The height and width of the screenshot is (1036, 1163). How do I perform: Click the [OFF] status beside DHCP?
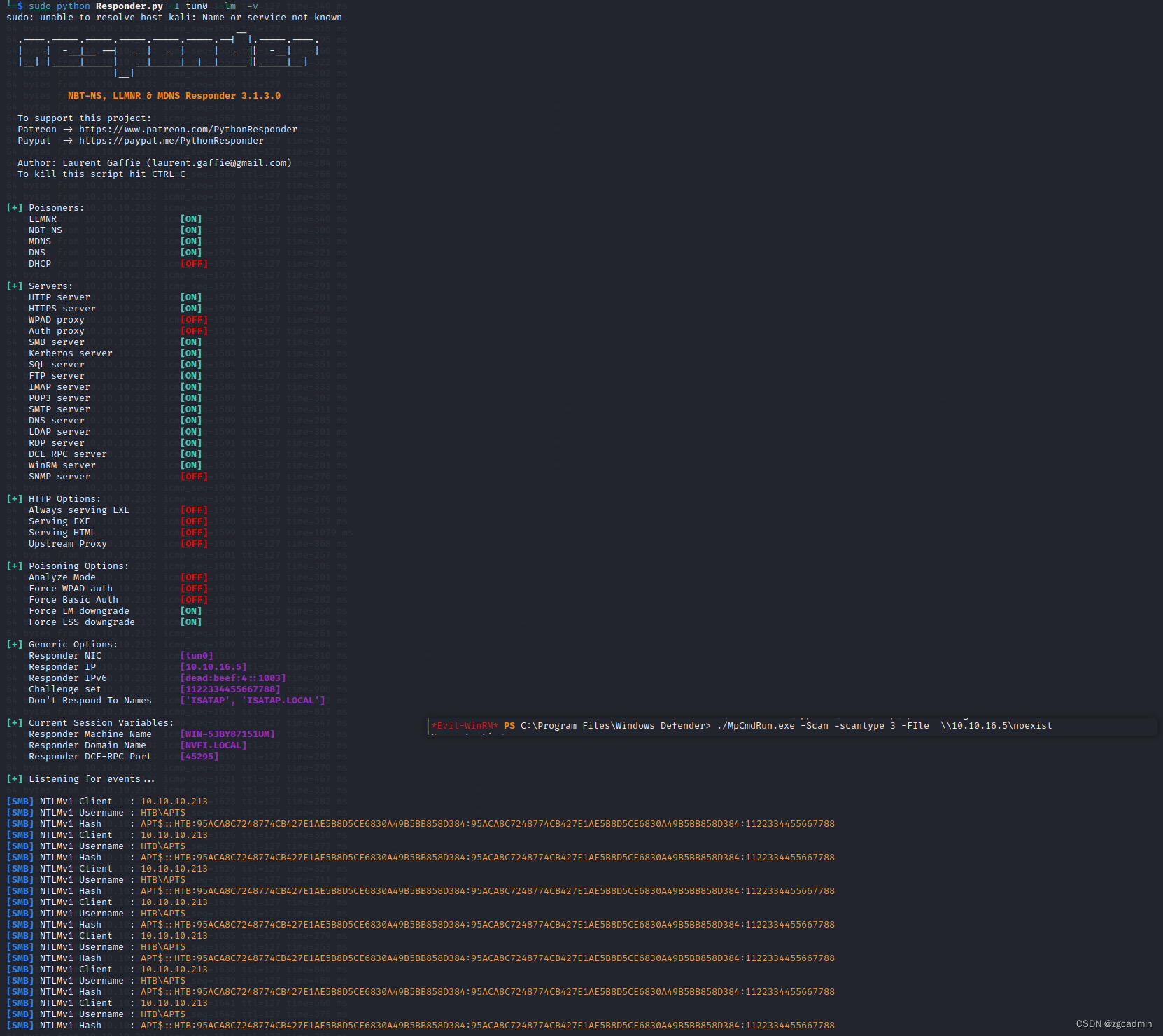pyautogui.click(x=194, y=264)
